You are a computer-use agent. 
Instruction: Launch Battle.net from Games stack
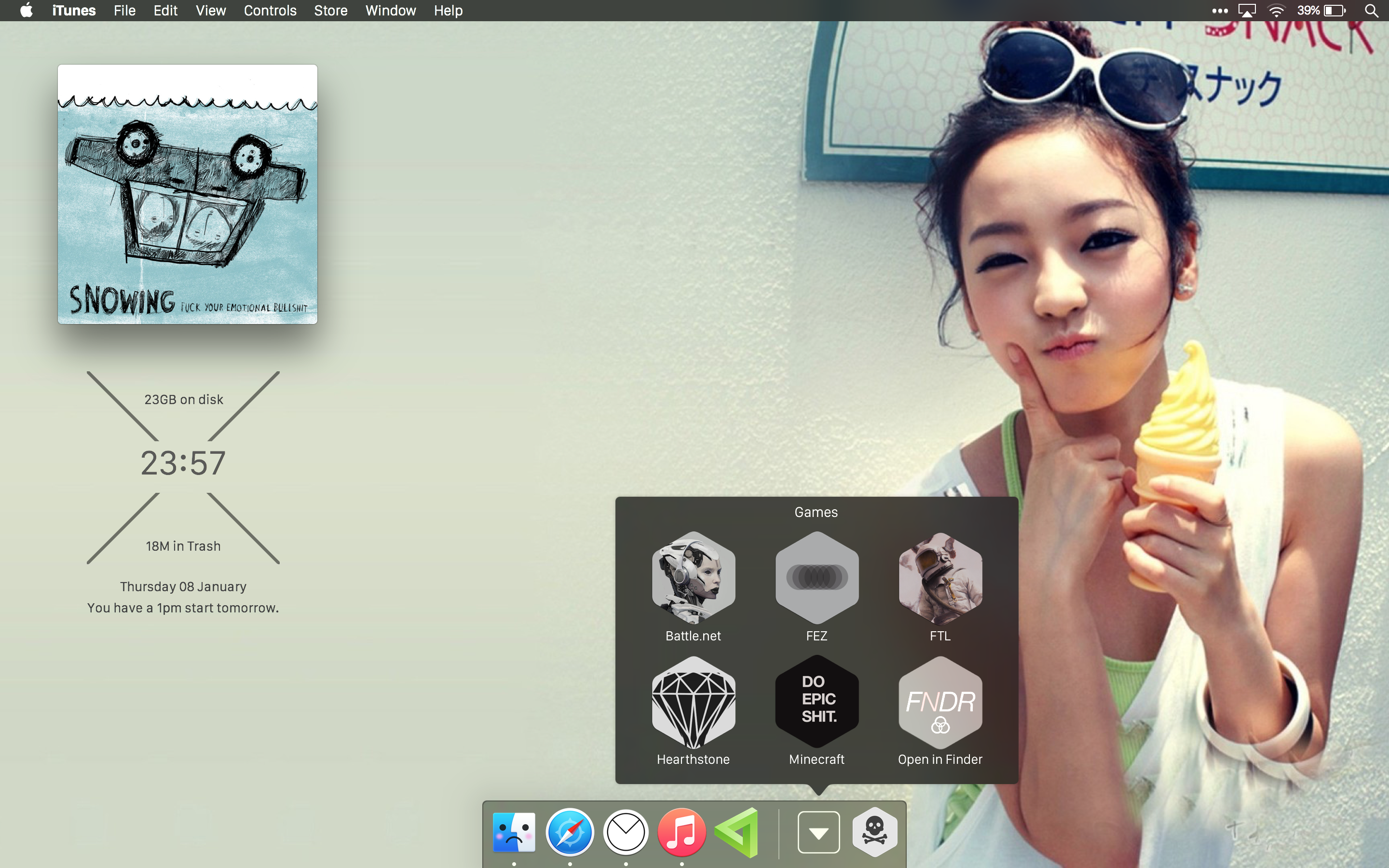tap(694, 577)
